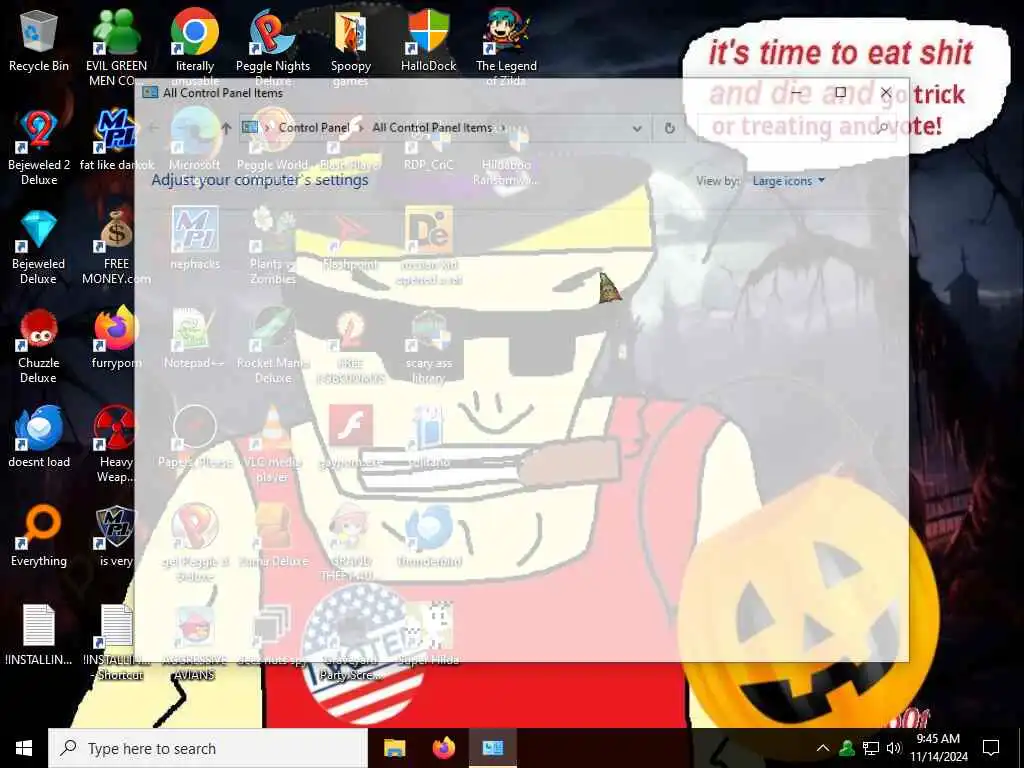Open the volume control tray icon

pos(893,748)
